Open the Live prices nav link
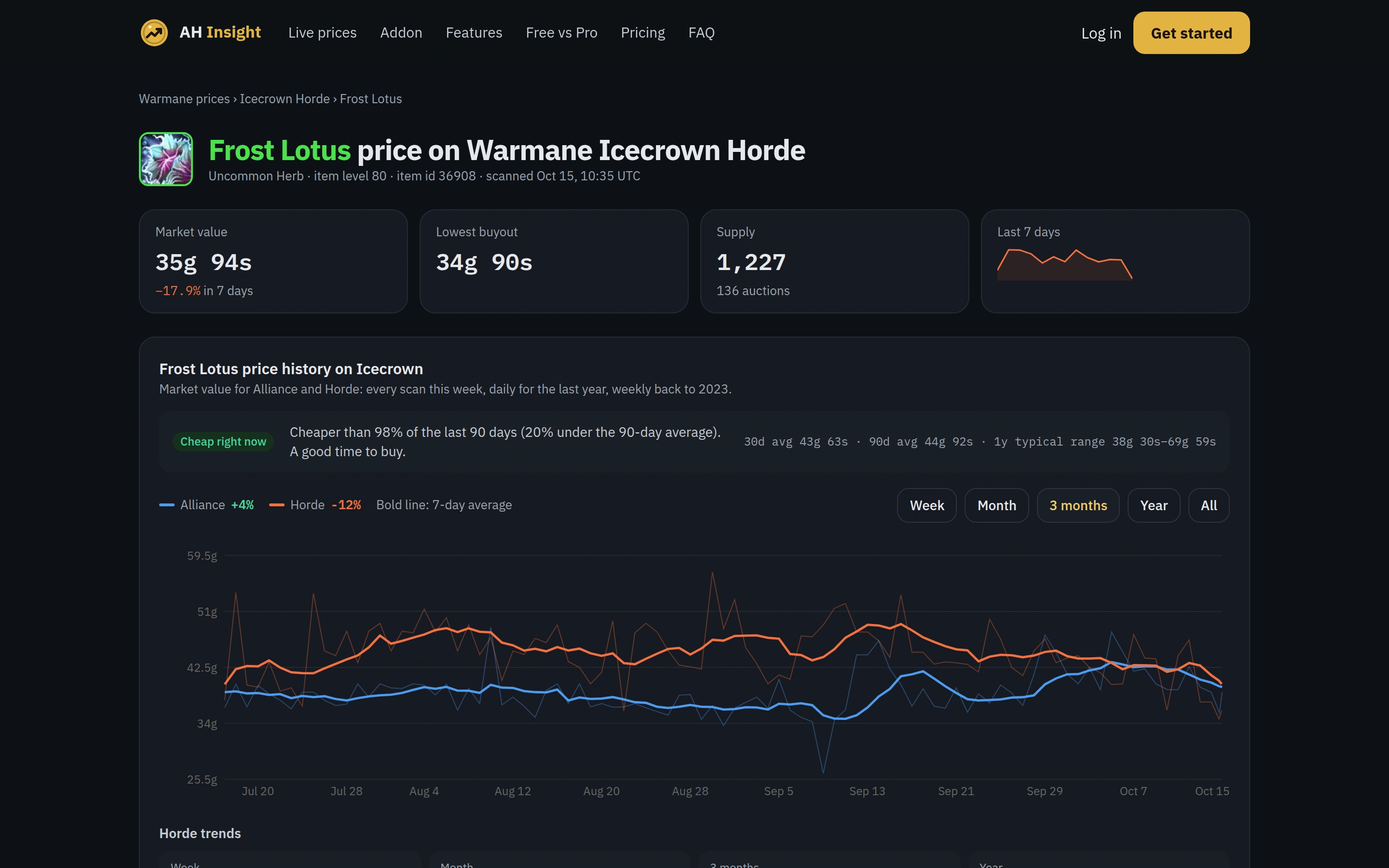Image resolution: width=1389 pixels, height=868 pixels. (322, 33)
